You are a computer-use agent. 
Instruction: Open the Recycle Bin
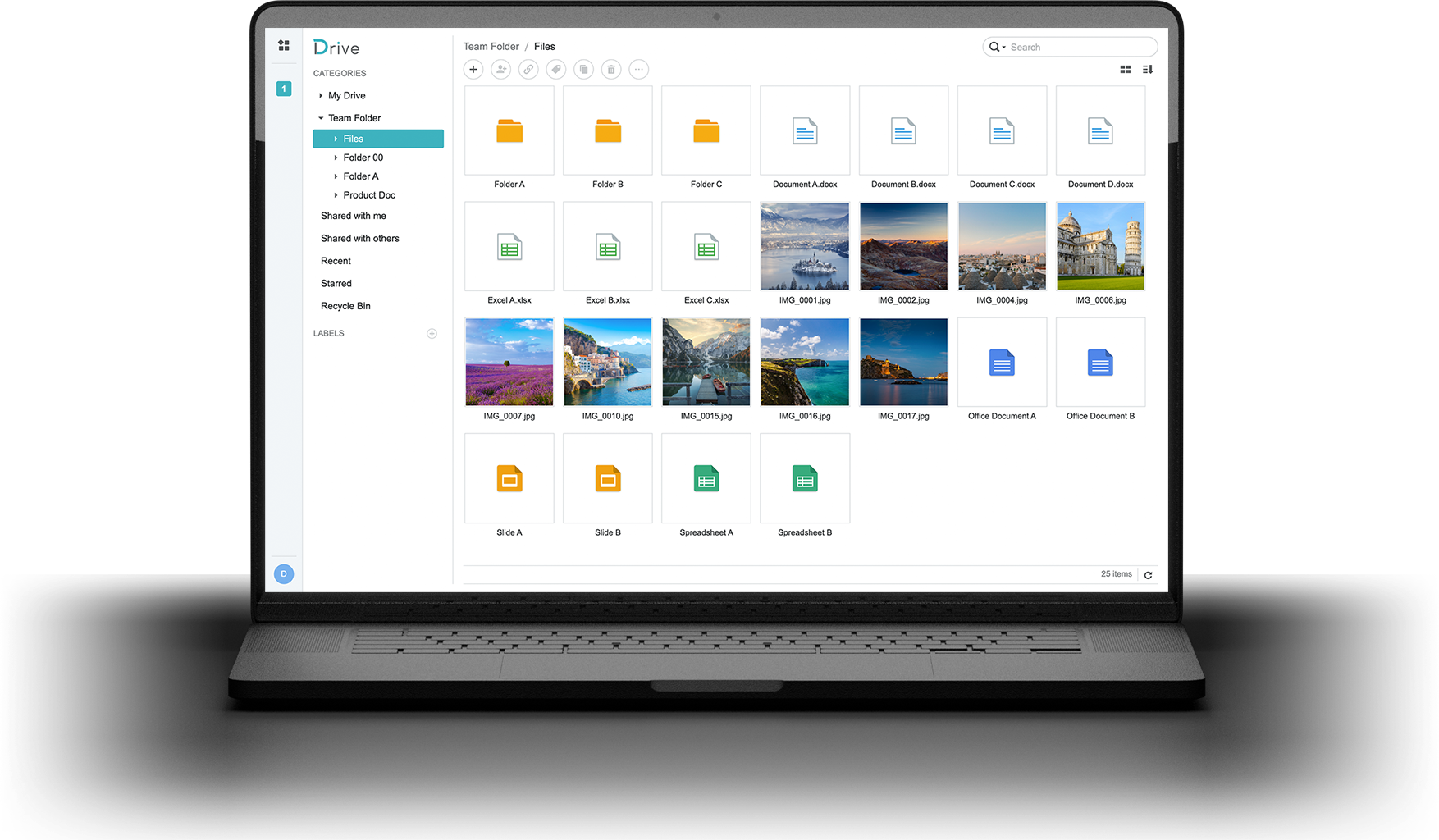pyautogui.click(x=345, y=305)
